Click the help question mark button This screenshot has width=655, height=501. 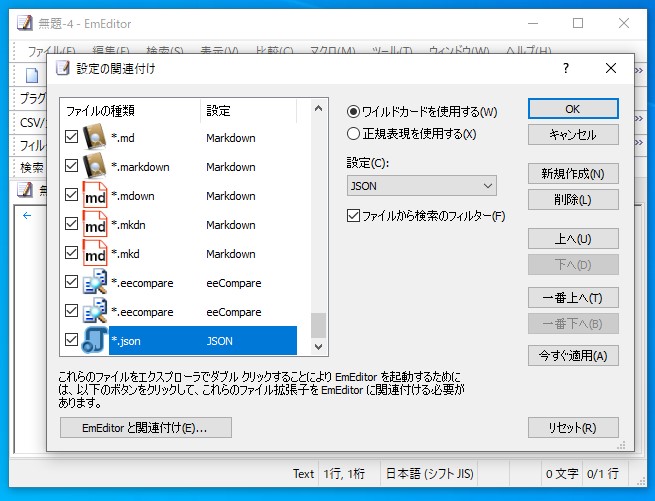click(566, 68)
